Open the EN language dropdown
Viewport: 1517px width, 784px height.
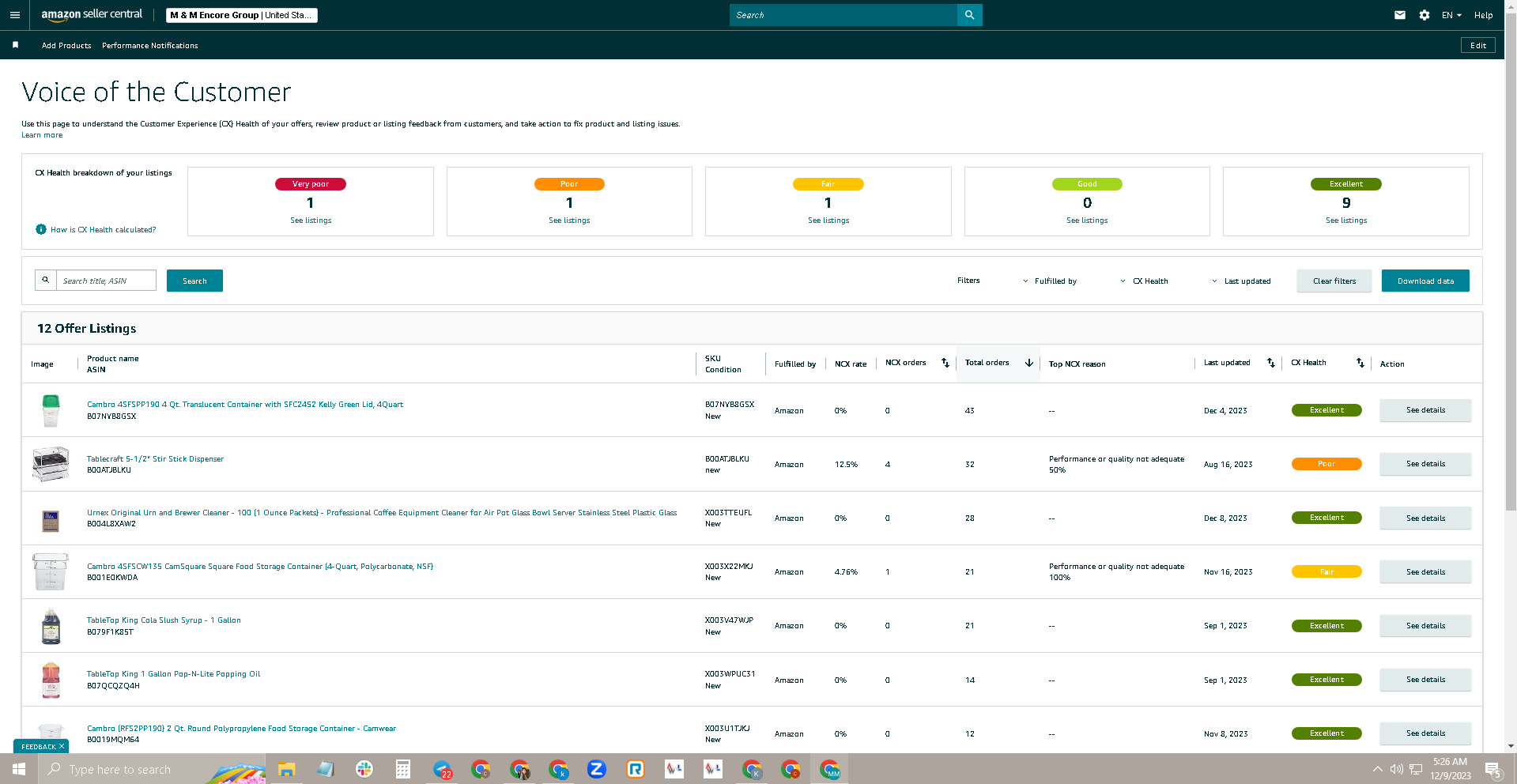(x=1451, y=15)
